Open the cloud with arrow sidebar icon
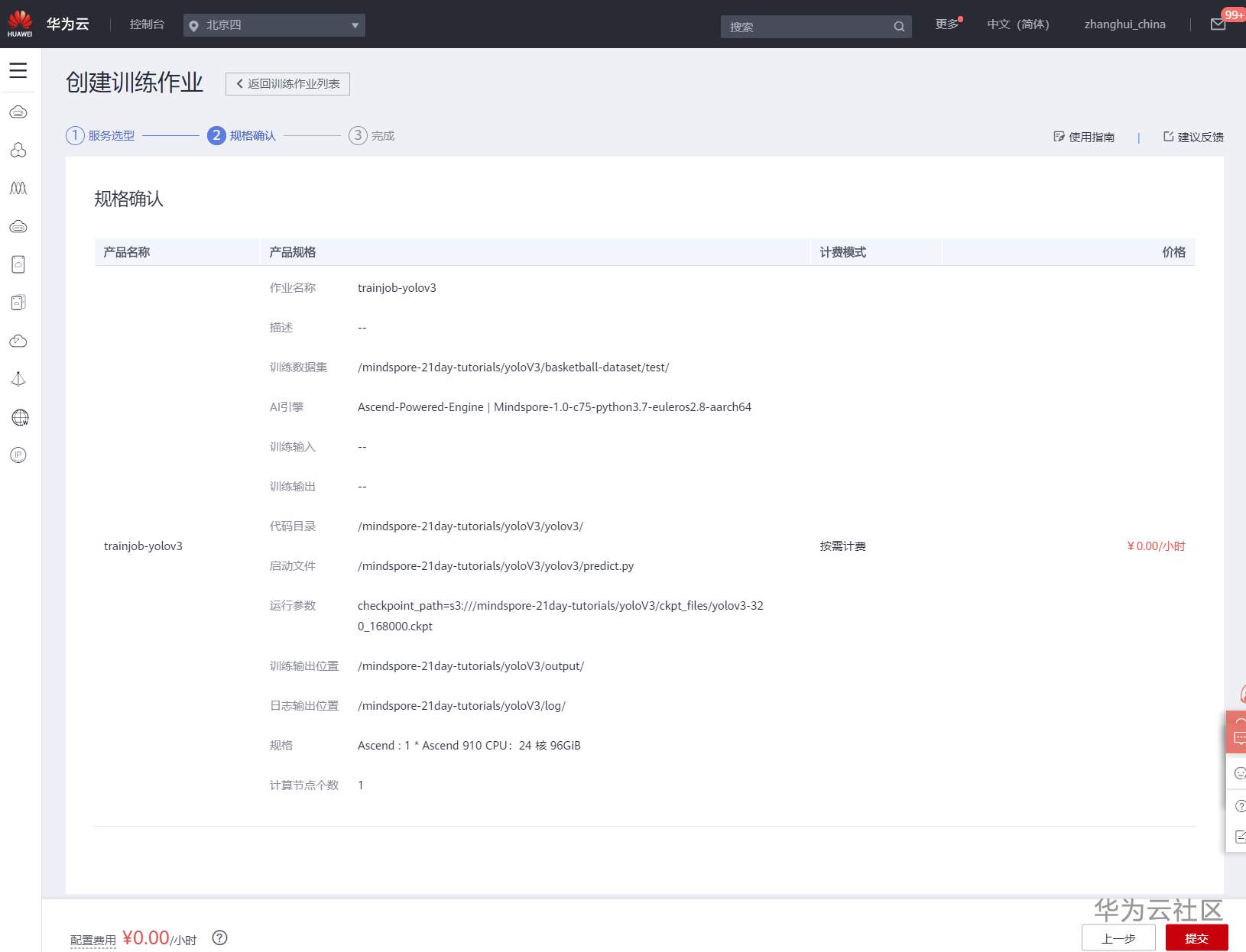The width and height of the screenshot is (1246, 952). 18,341
